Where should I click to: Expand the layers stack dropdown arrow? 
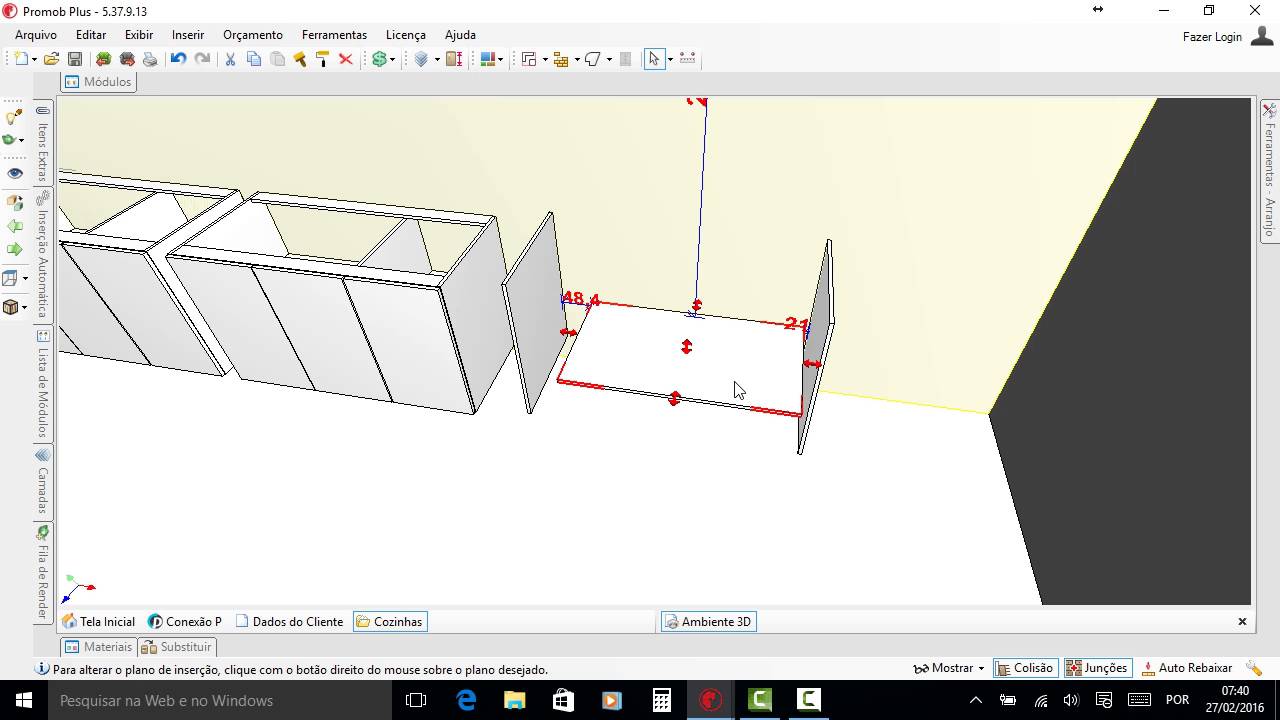[x=437, y=60]
